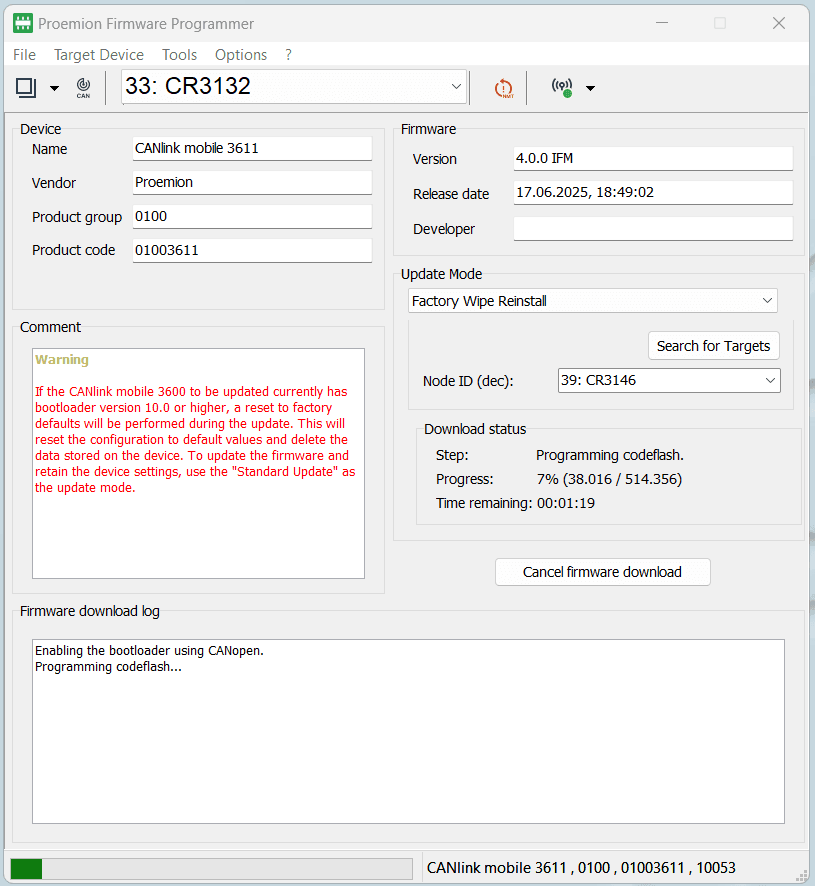815x886 pixels.
Task: Click the green connection status antenna icon
Action: pyautogui.click(x=562, y=88)
